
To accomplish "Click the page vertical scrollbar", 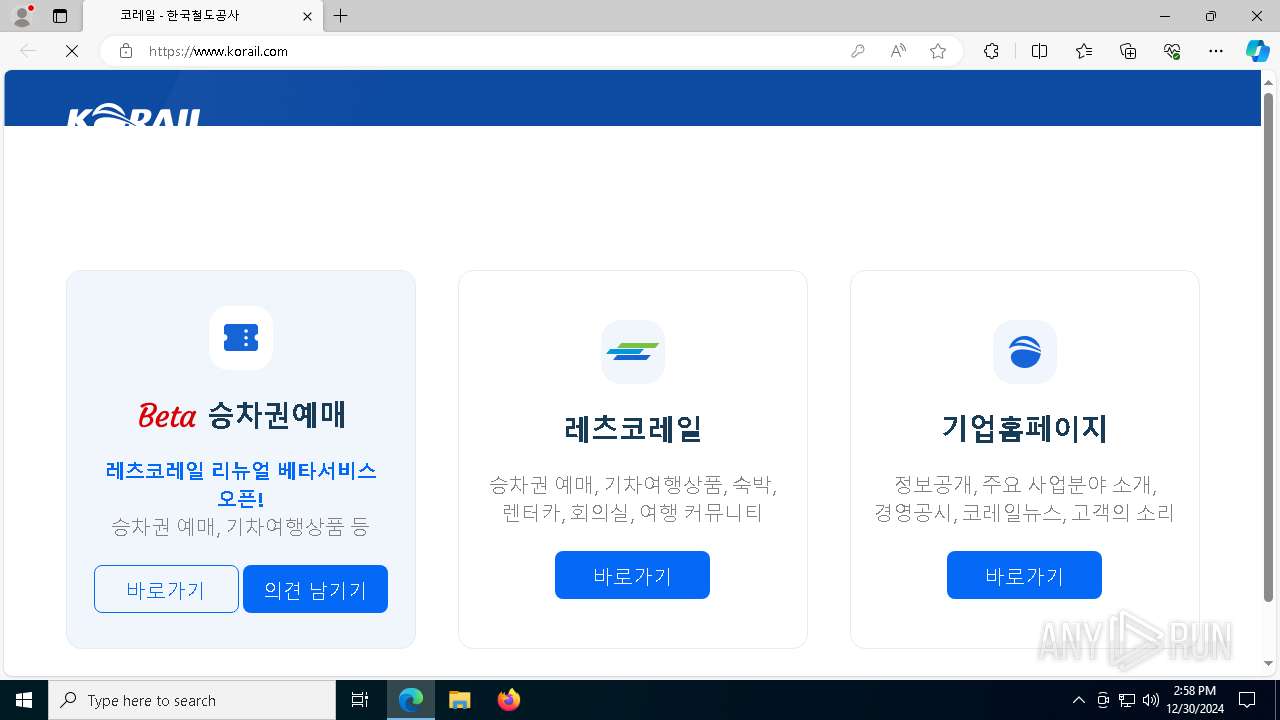I will 1268,347.
